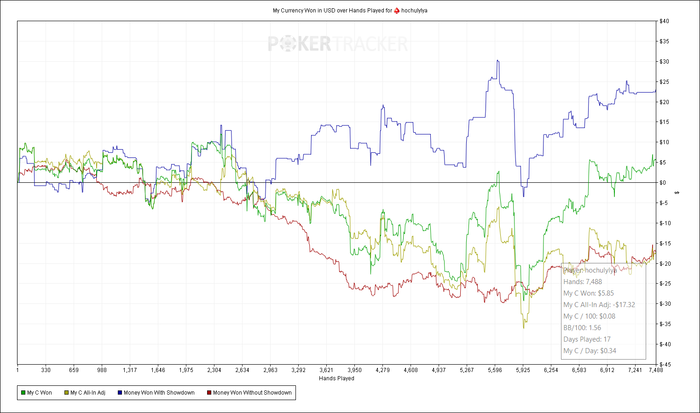Click x-axis tick '988'

click(x=102, y=370)
